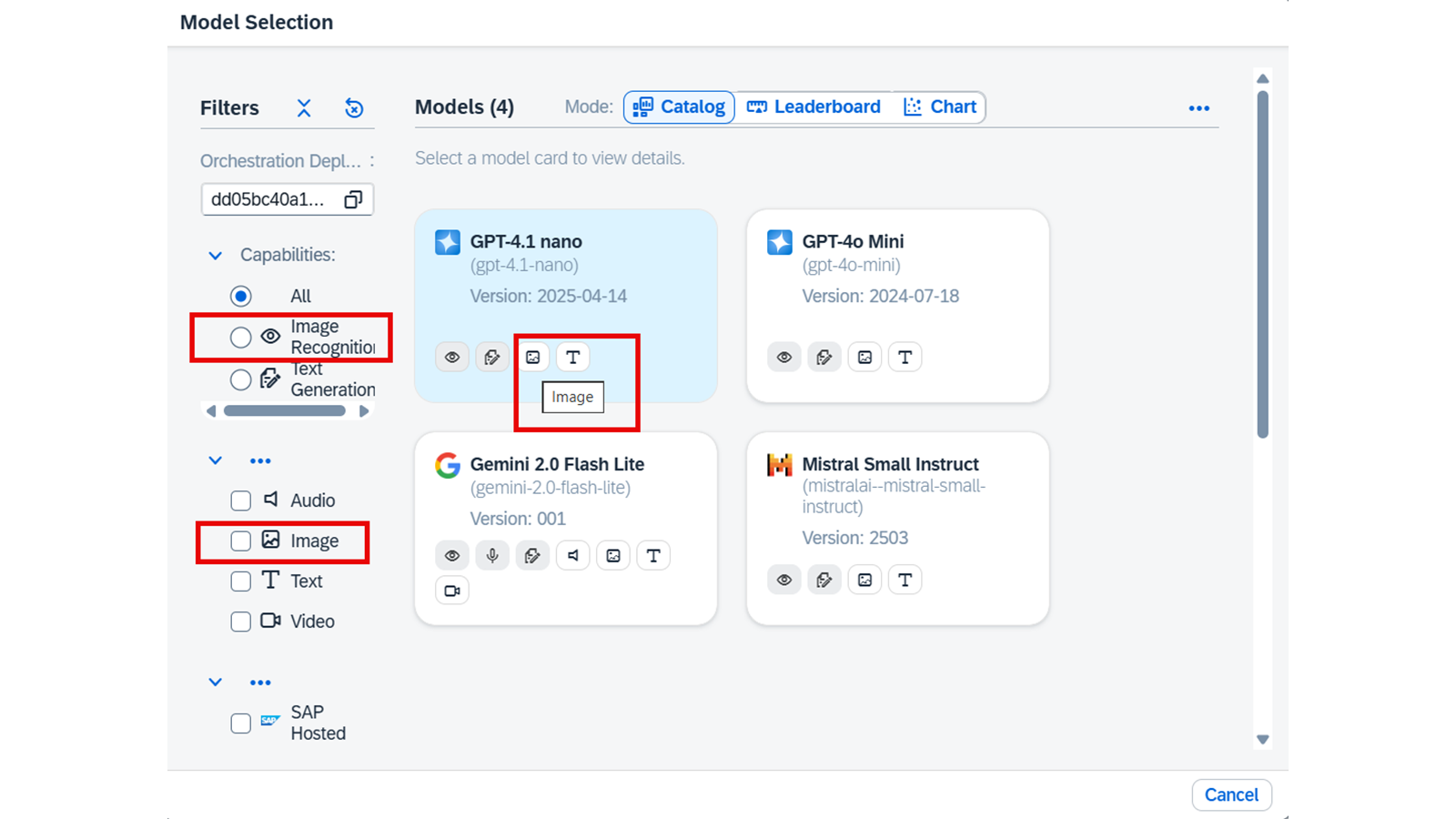Click the left arrow of capabilities scrollbar
Screen dimensions: 1456x819
click(x=211, y=411)
